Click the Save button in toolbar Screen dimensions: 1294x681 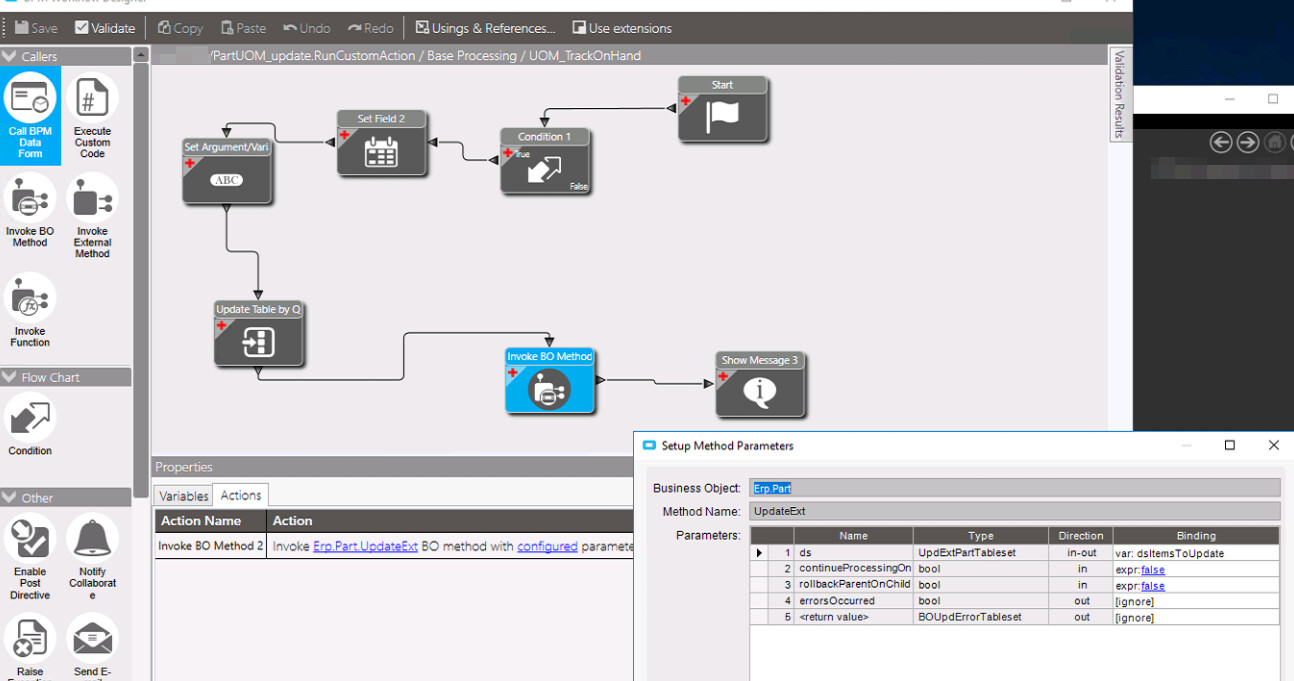(36, 28)
